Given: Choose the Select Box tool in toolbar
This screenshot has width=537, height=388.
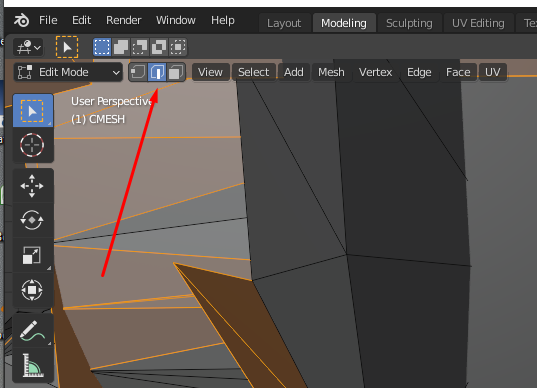Looking at the screenshot, I should (x=33, y=111).
